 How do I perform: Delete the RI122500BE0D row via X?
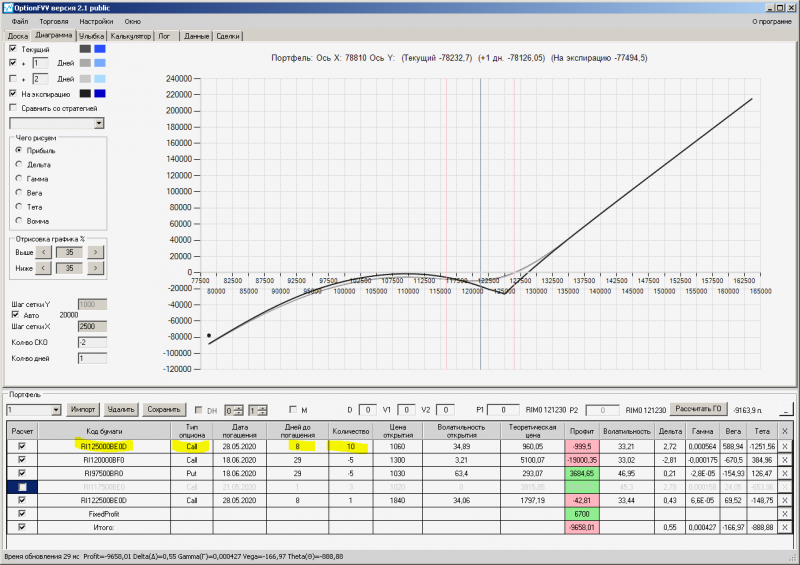coord(785,500)
